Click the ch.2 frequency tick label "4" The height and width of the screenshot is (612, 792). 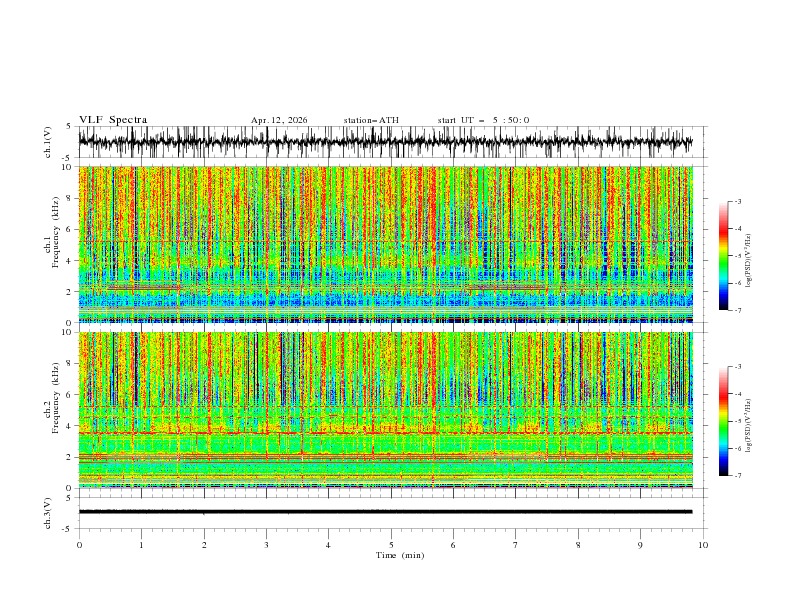click(71, 426)
